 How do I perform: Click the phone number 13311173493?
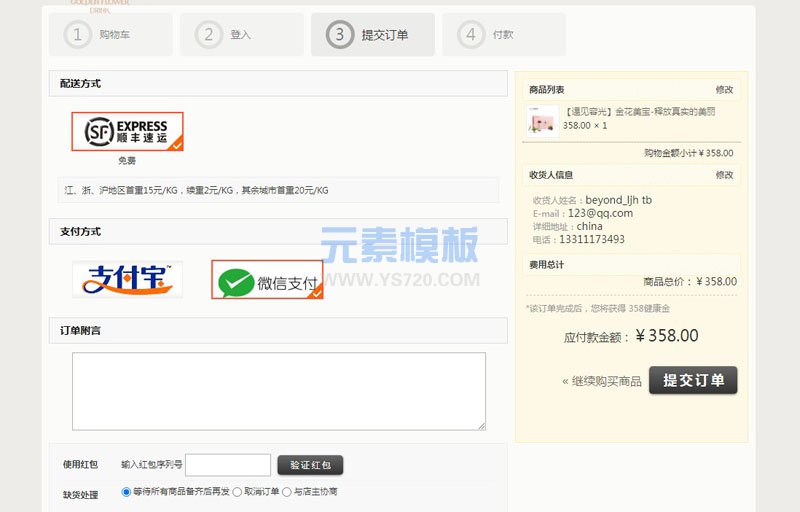point(592,239)
